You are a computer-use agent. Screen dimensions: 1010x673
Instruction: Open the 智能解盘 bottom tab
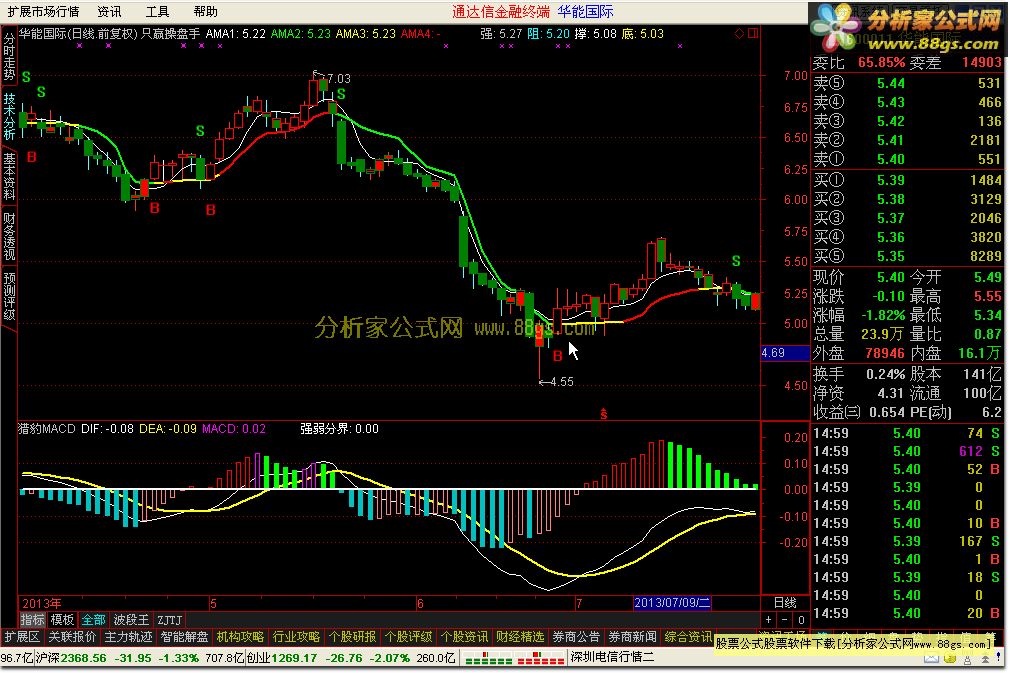pos(184,637)
